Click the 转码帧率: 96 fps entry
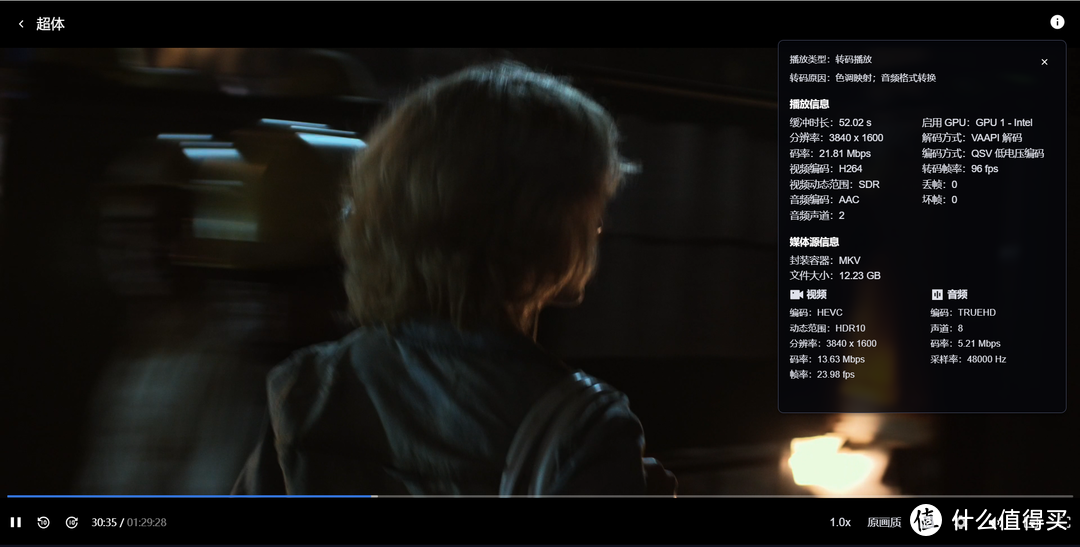 coord(959,169)
